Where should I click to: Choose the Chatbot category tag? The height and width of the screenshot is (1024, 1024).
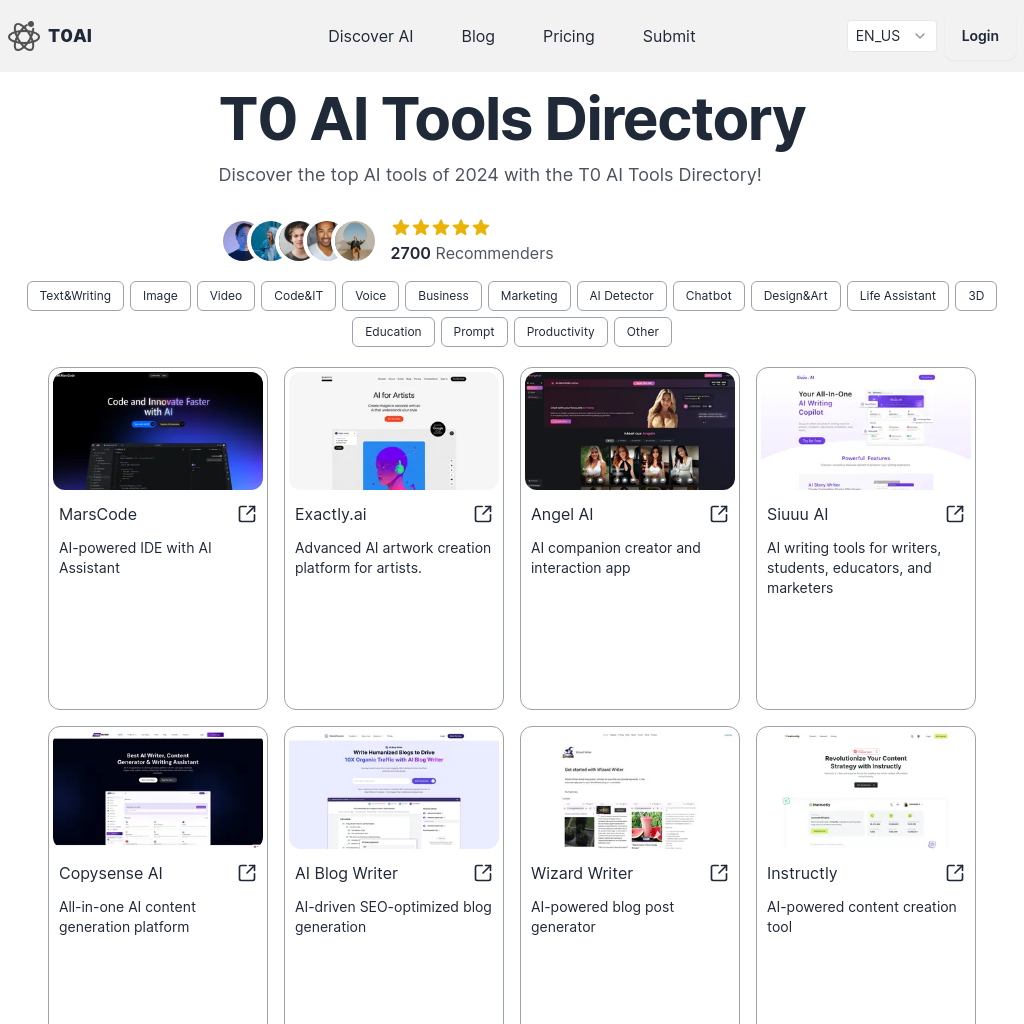click(x=709, y=296)
